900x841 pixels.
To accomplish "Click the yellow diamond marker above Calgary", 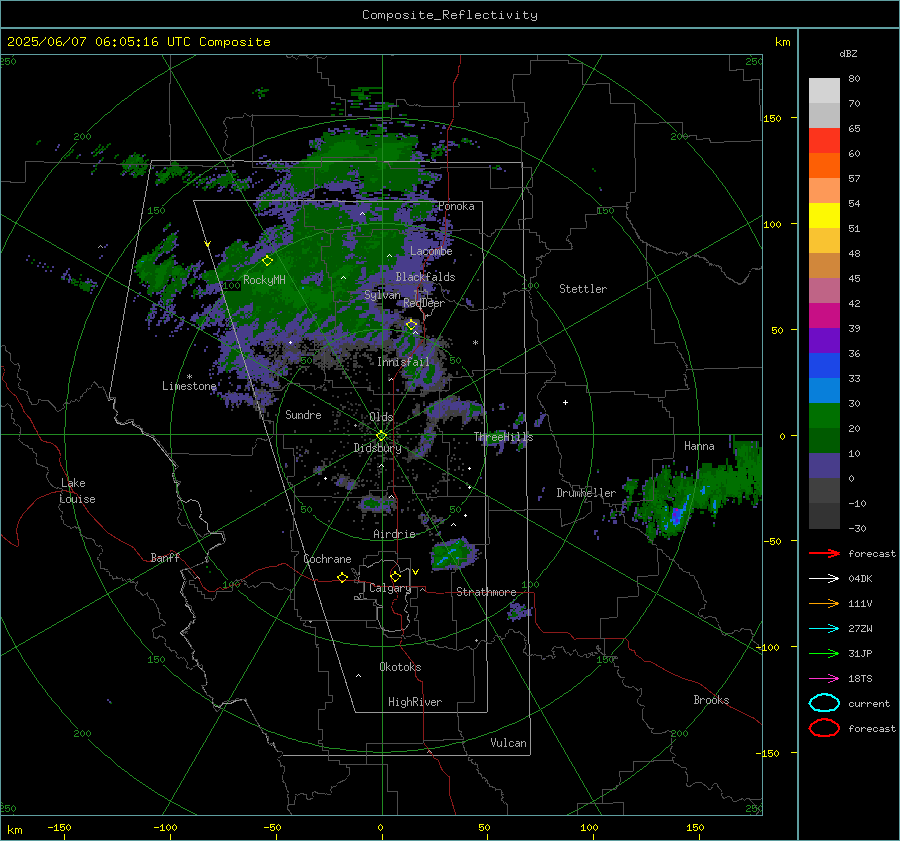I will (x=395, y=576).
